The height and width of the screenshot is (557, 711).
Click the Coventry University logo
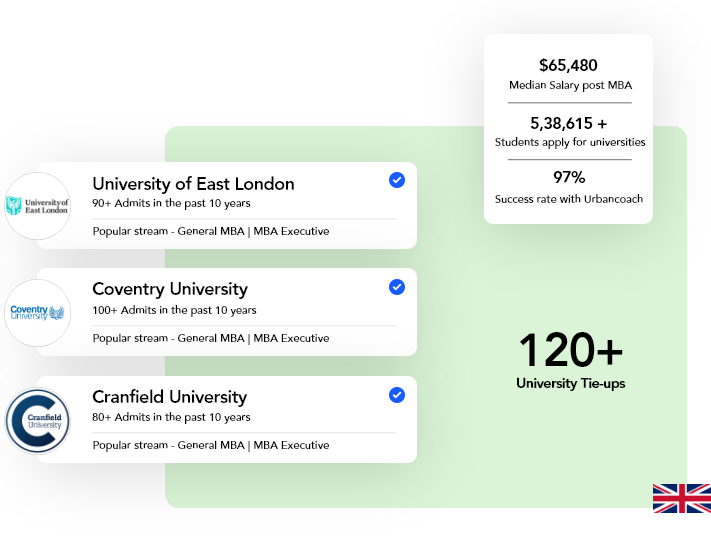coord(38,313)
